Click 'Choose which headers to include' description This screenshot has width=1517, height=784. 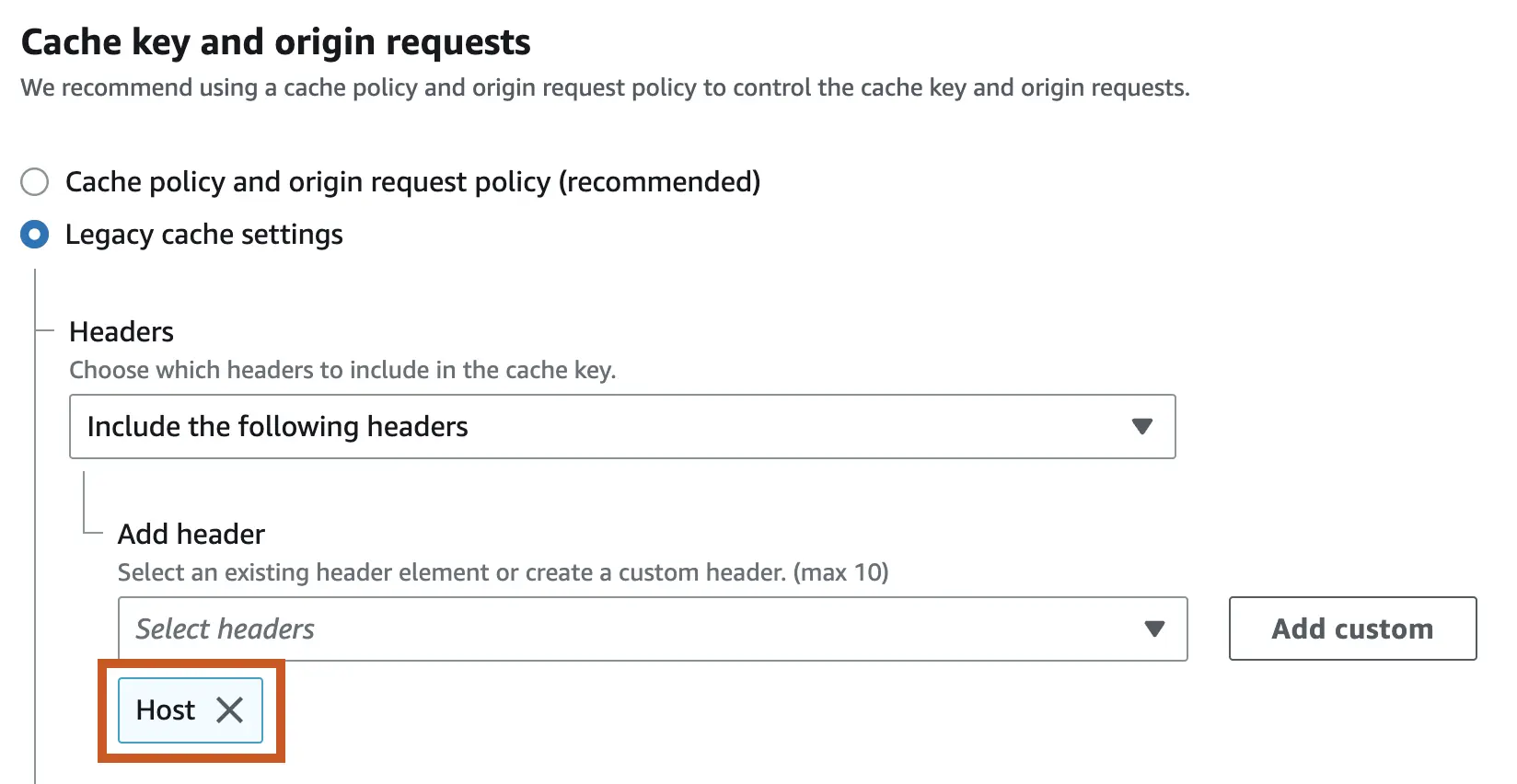tap(342, 370)
